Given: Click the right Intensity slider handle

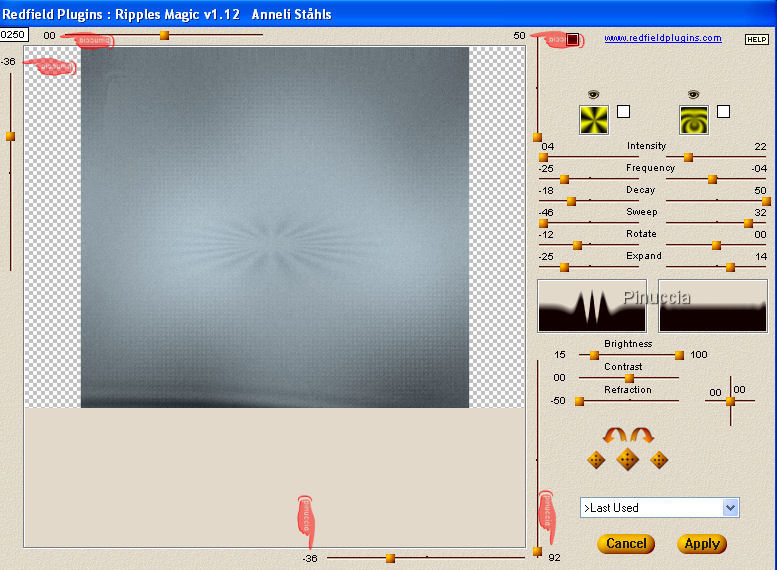Looking at the screenshot, I should point(688,158).
